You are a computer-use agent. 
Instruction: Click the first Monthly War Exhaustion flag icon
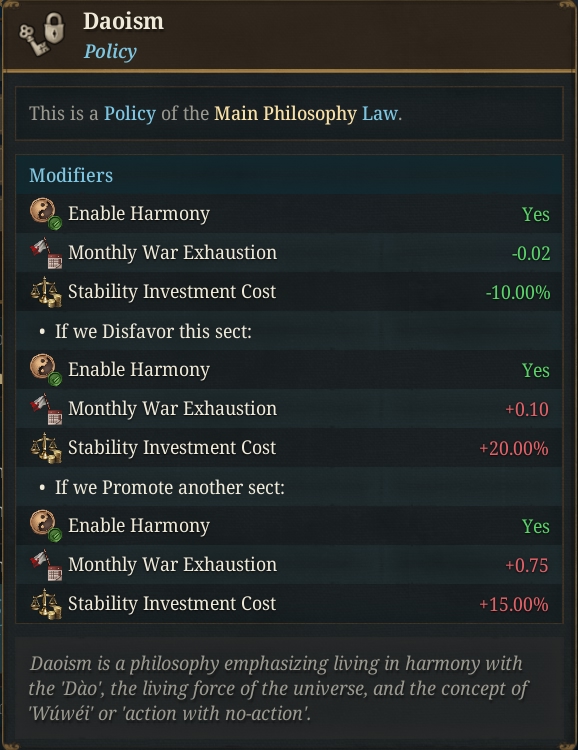[46, 253]
